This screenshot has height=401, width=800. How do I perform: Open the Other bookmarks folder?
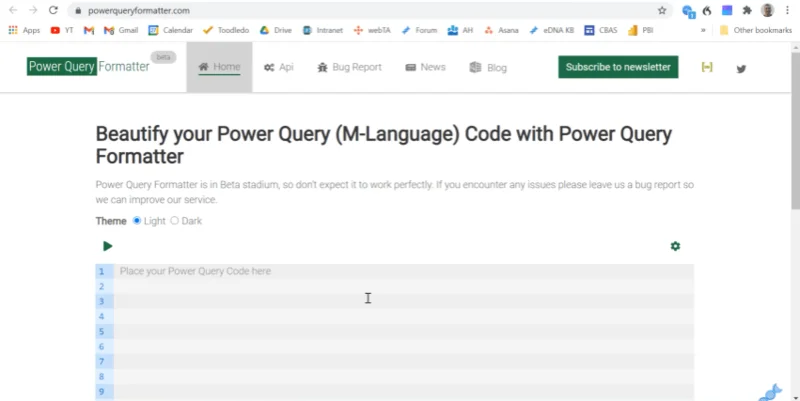756,30
